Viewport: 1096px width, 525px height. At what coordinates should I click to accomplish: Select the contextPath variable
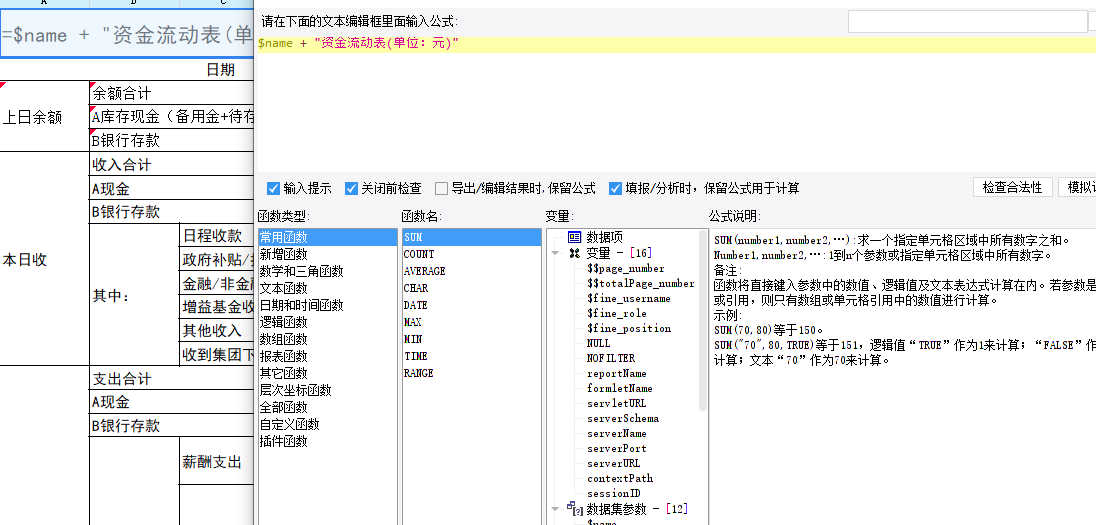point(620,479)
